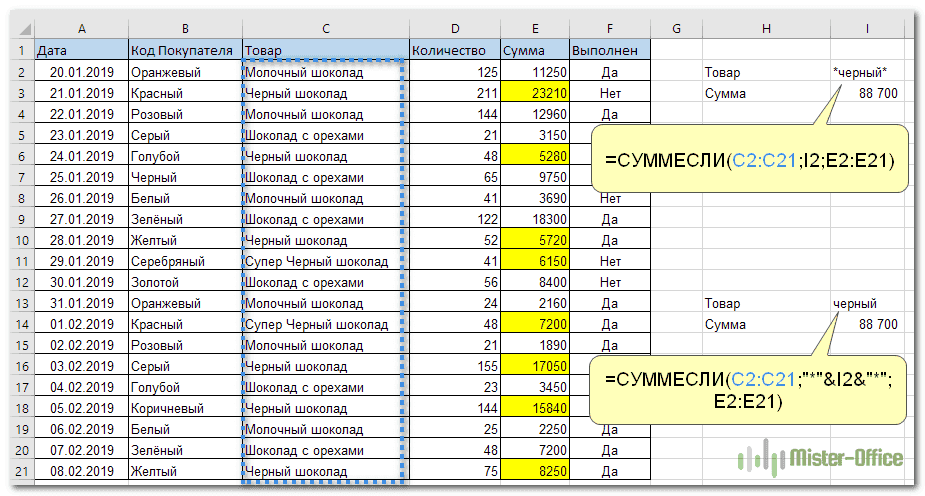Click 'Супер Черный шоколад' cell in row 11
Viewport: 925px width, 496px height.
325,261
